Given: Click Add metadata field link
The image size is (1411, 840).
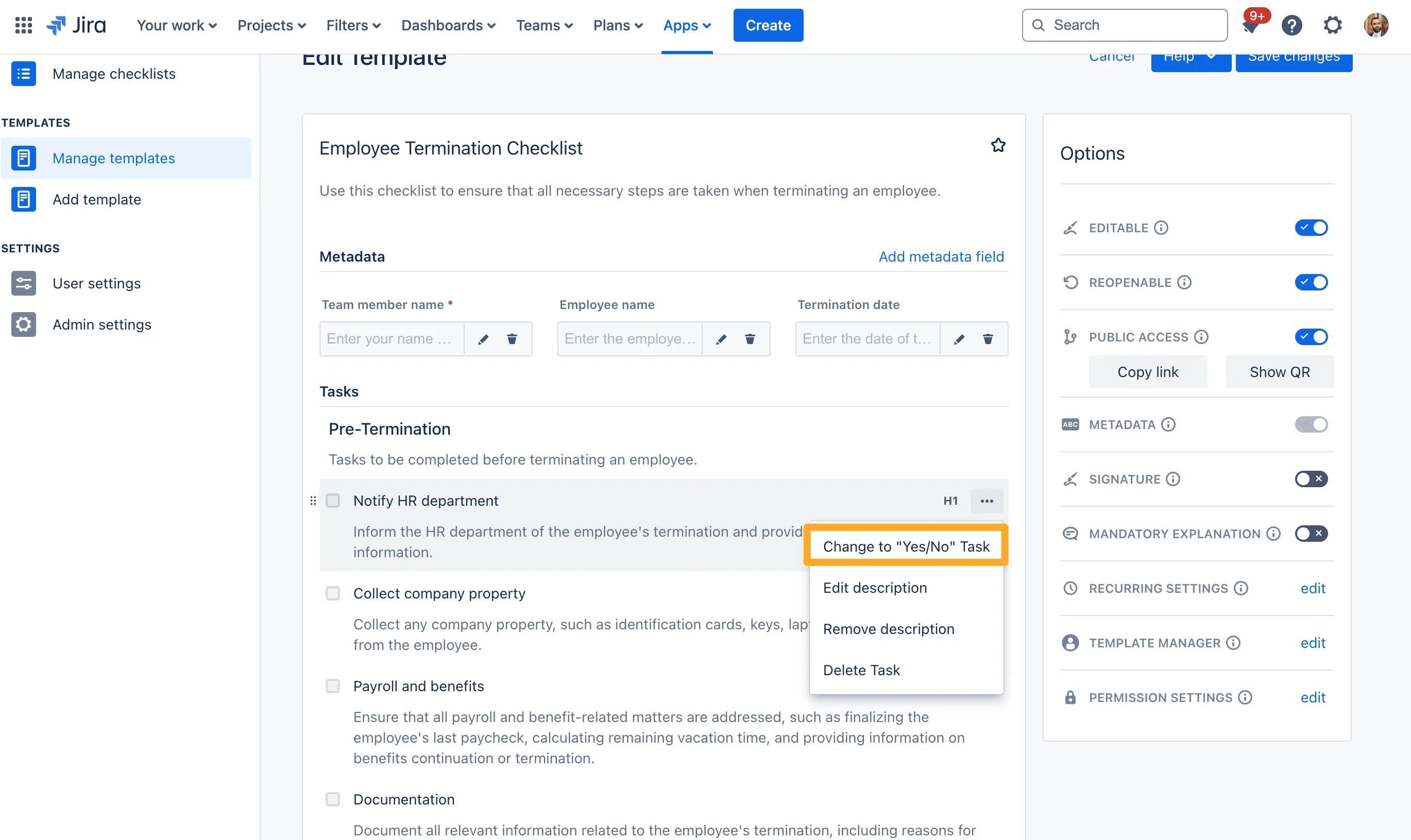Looking at the screenshot, I should click(941, 256).
